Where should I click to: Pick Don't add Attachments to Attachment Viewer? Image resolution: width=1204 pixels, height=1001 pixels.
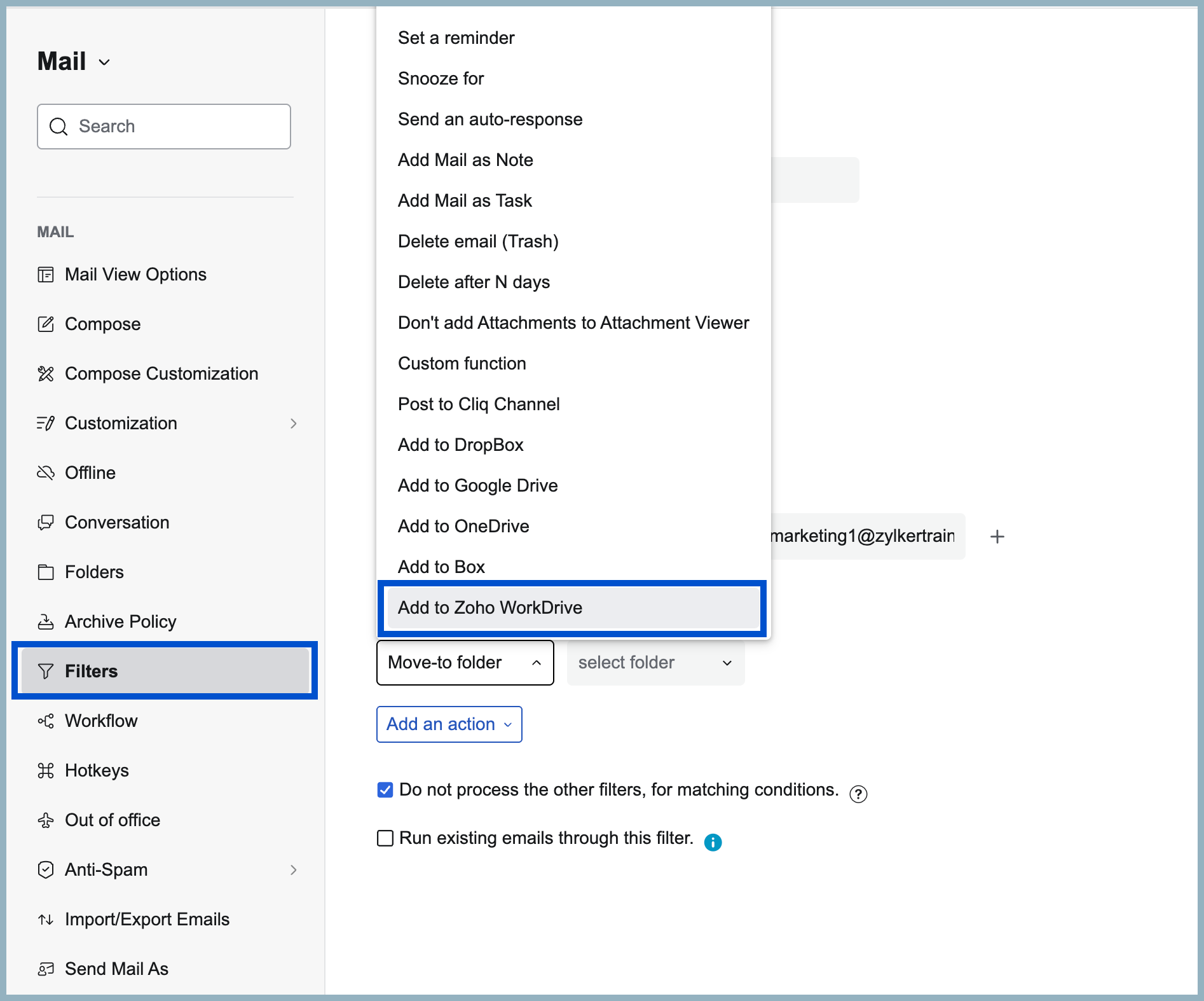coord(573,323)
